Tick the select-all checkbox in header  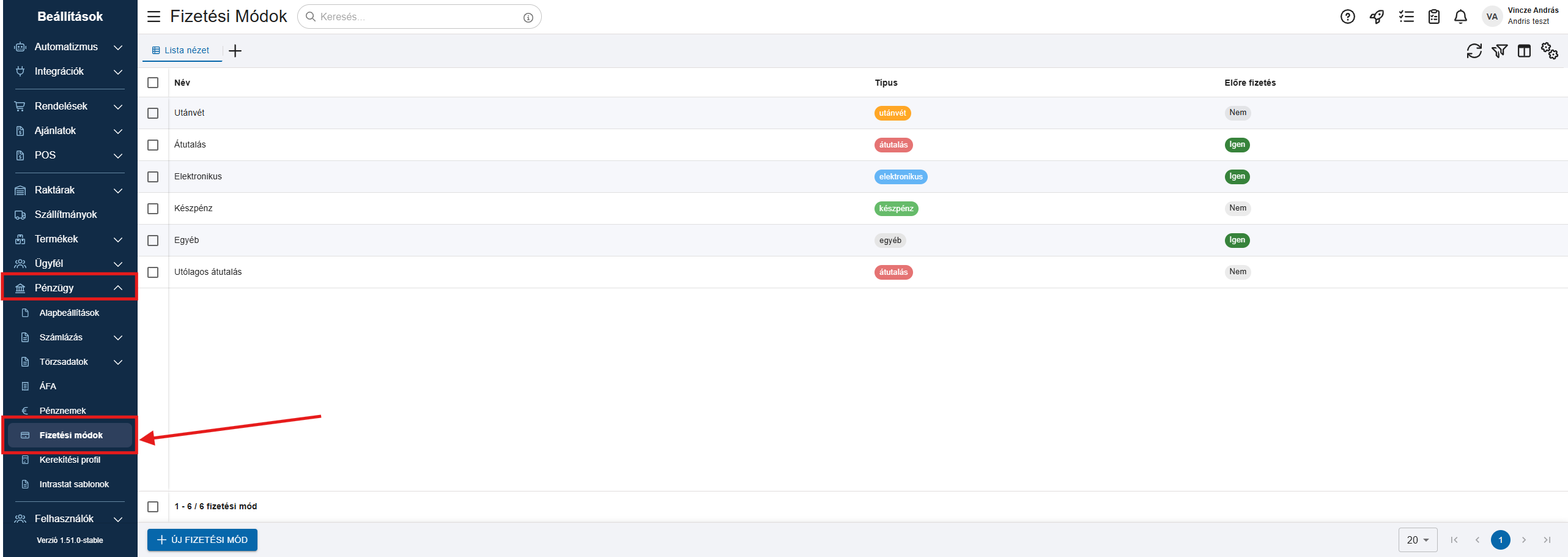click(x=153, y=83)
